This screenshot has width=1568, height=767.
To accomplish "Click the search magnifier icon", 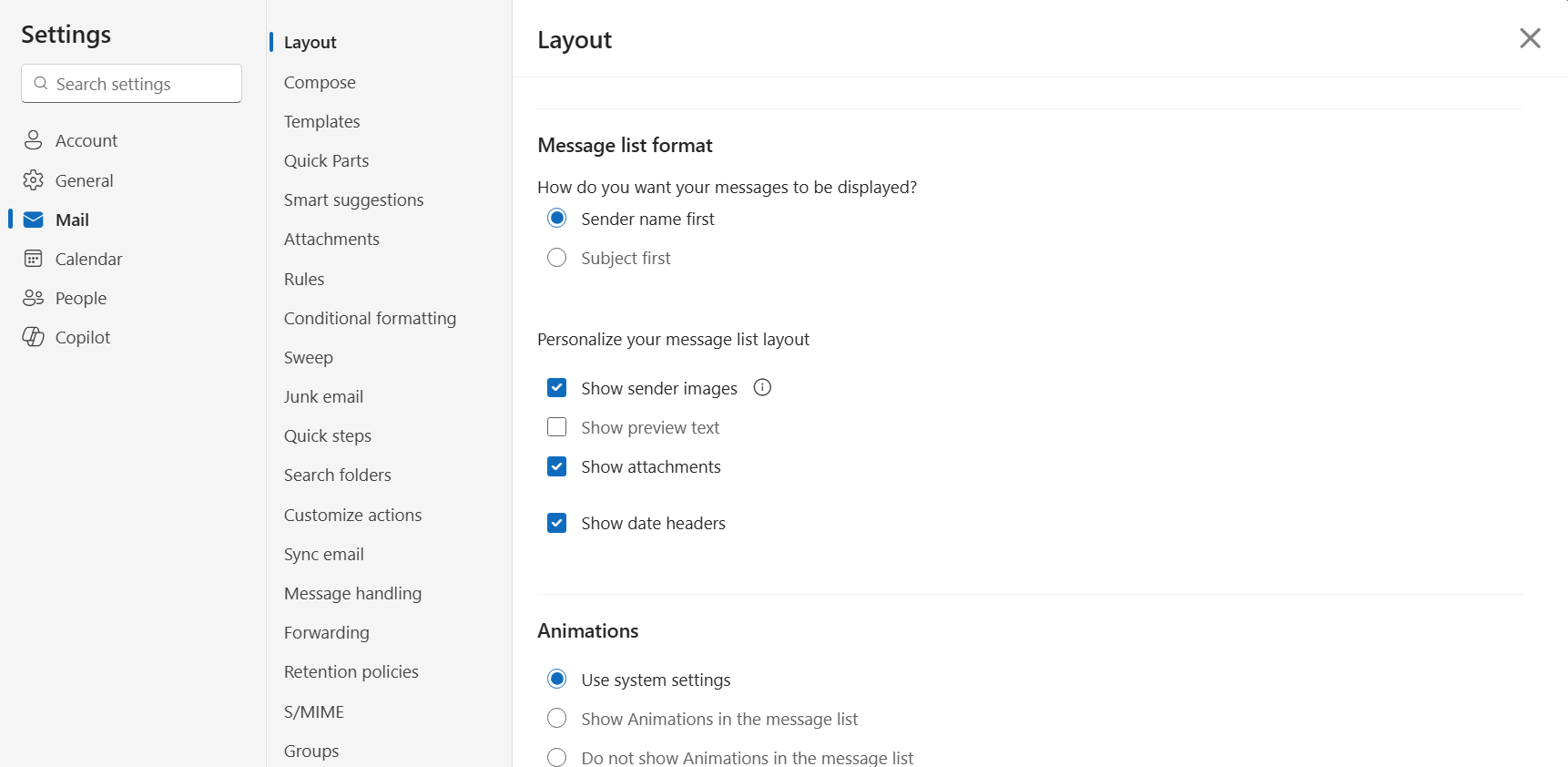I will (x=40, y=84).
